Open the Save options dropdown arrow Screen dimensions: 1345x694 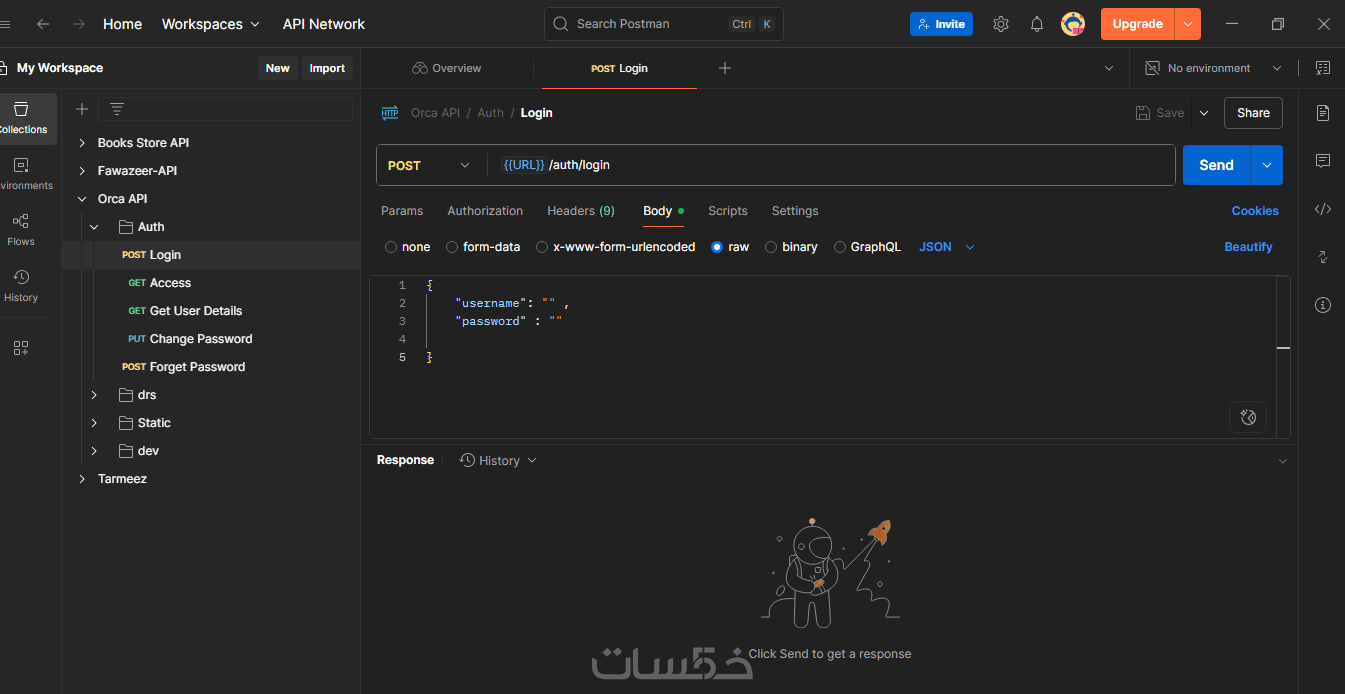pyautogui.click(x=1204, y=113)
